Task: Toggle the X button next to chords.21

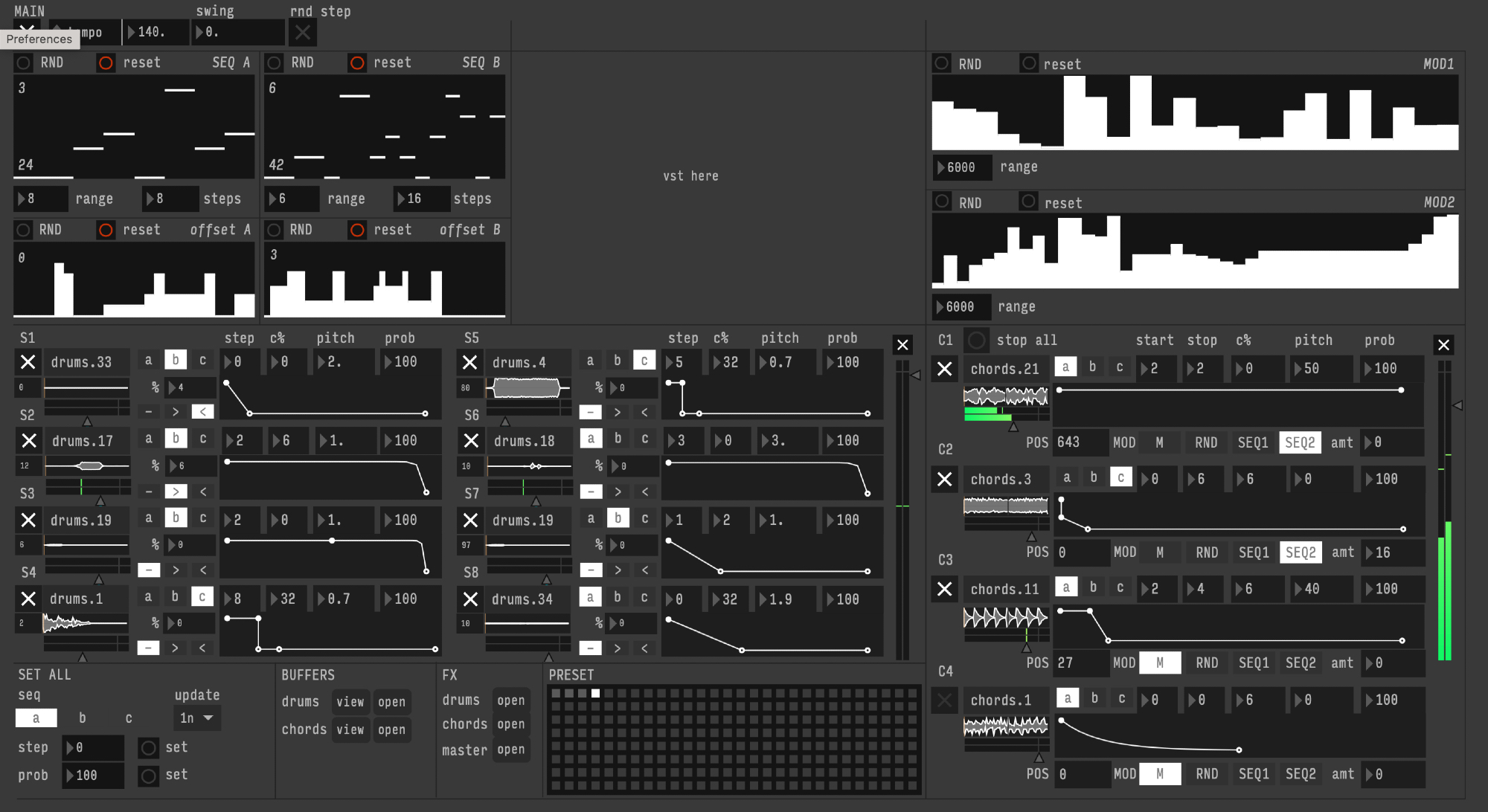Action: pyautogui.click(x=944, y=369)
